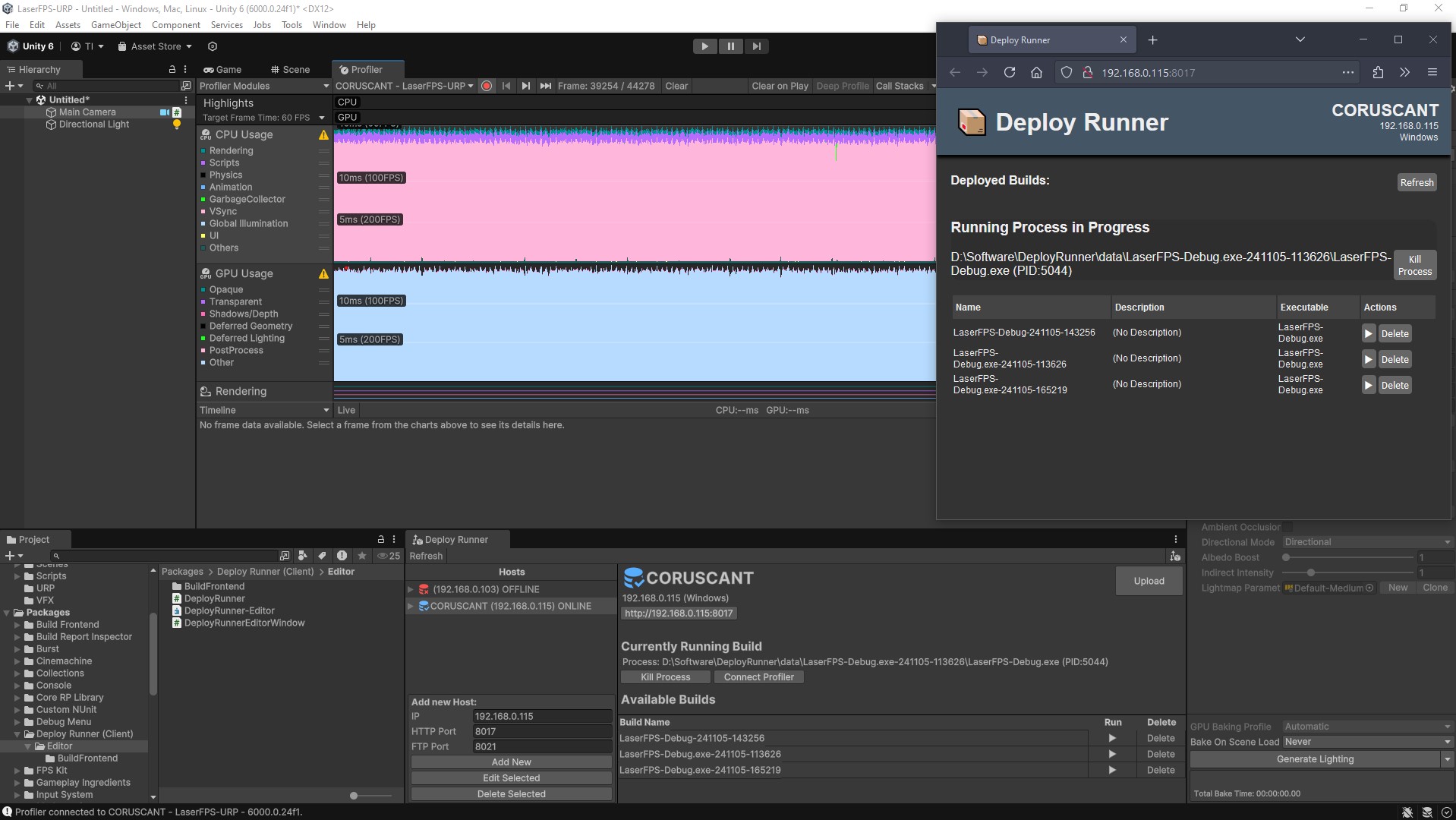Toggle hidden packages visibility showing 25
Screen dimensions: 1456x820
point(389,556)
